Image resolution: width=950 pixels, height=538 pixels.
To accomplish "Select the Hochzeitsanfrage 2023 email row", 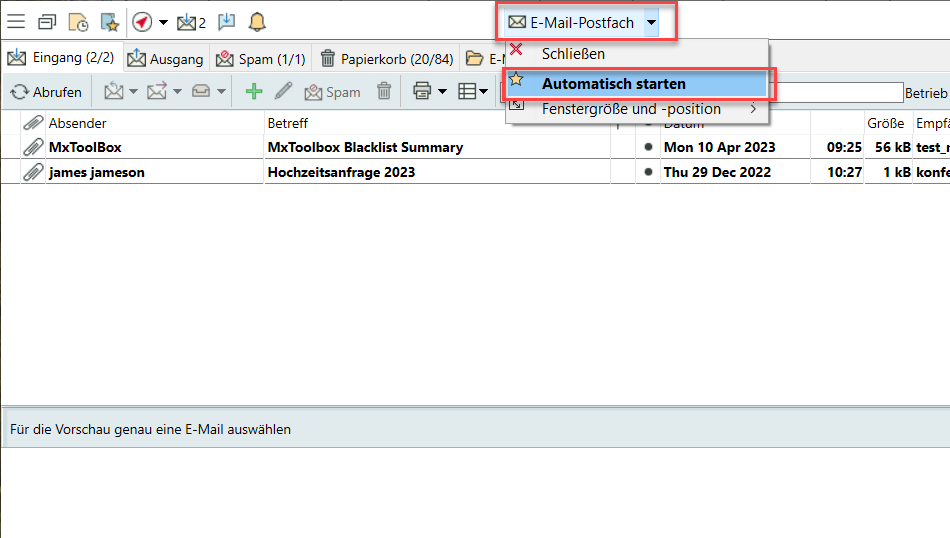I will pos(340,172).
